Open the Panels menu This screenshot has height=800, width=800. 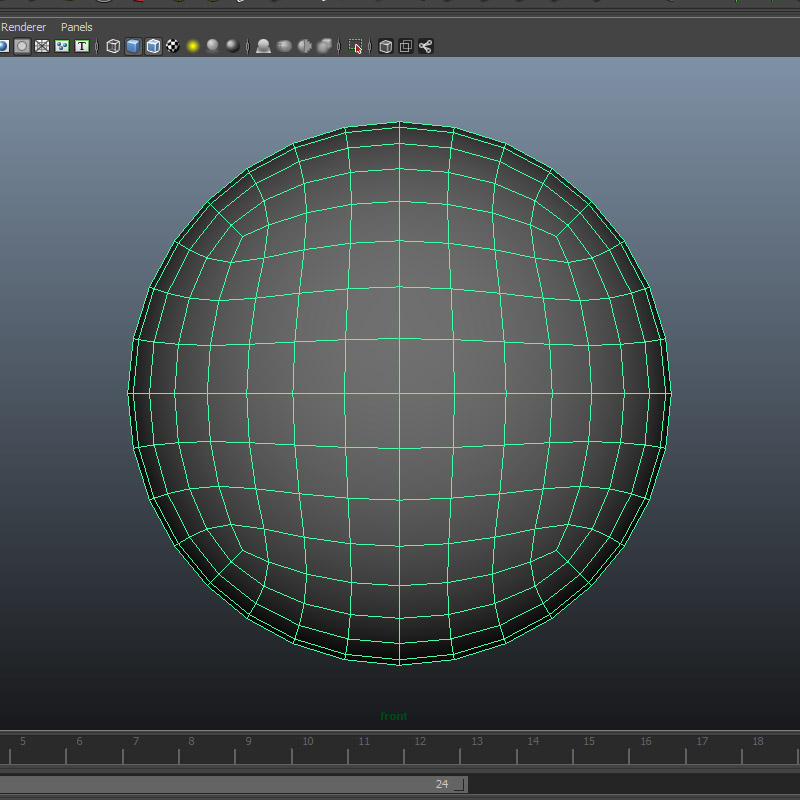tap(77, 27)
